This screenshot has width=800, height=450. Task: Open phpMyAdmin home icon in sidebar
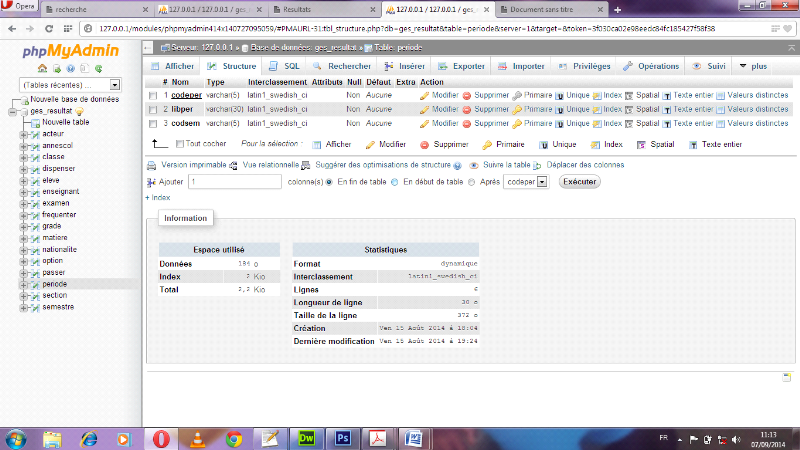coord(42,68)
